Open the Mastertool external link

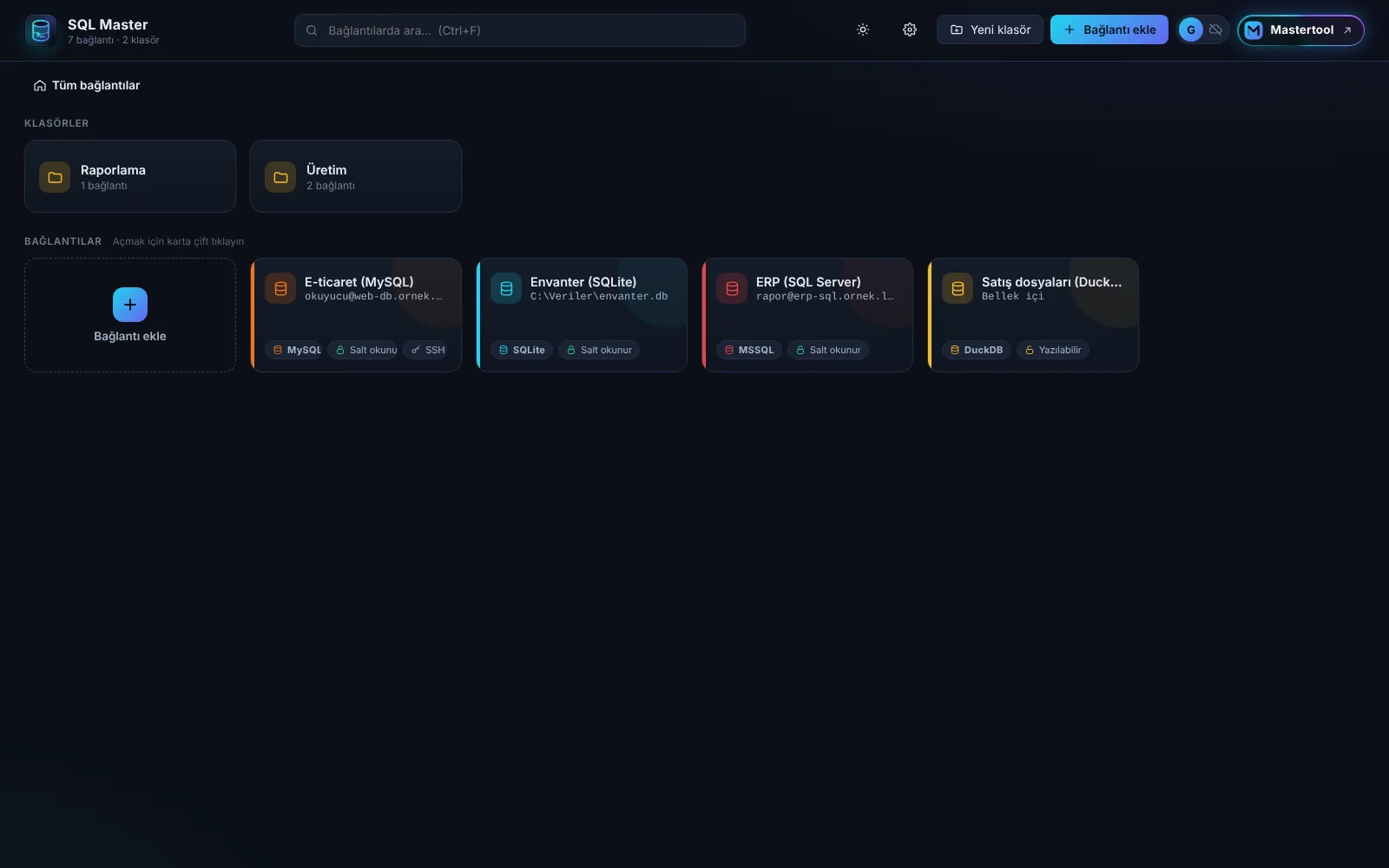pyautogui.click(x=1300, y=30)
